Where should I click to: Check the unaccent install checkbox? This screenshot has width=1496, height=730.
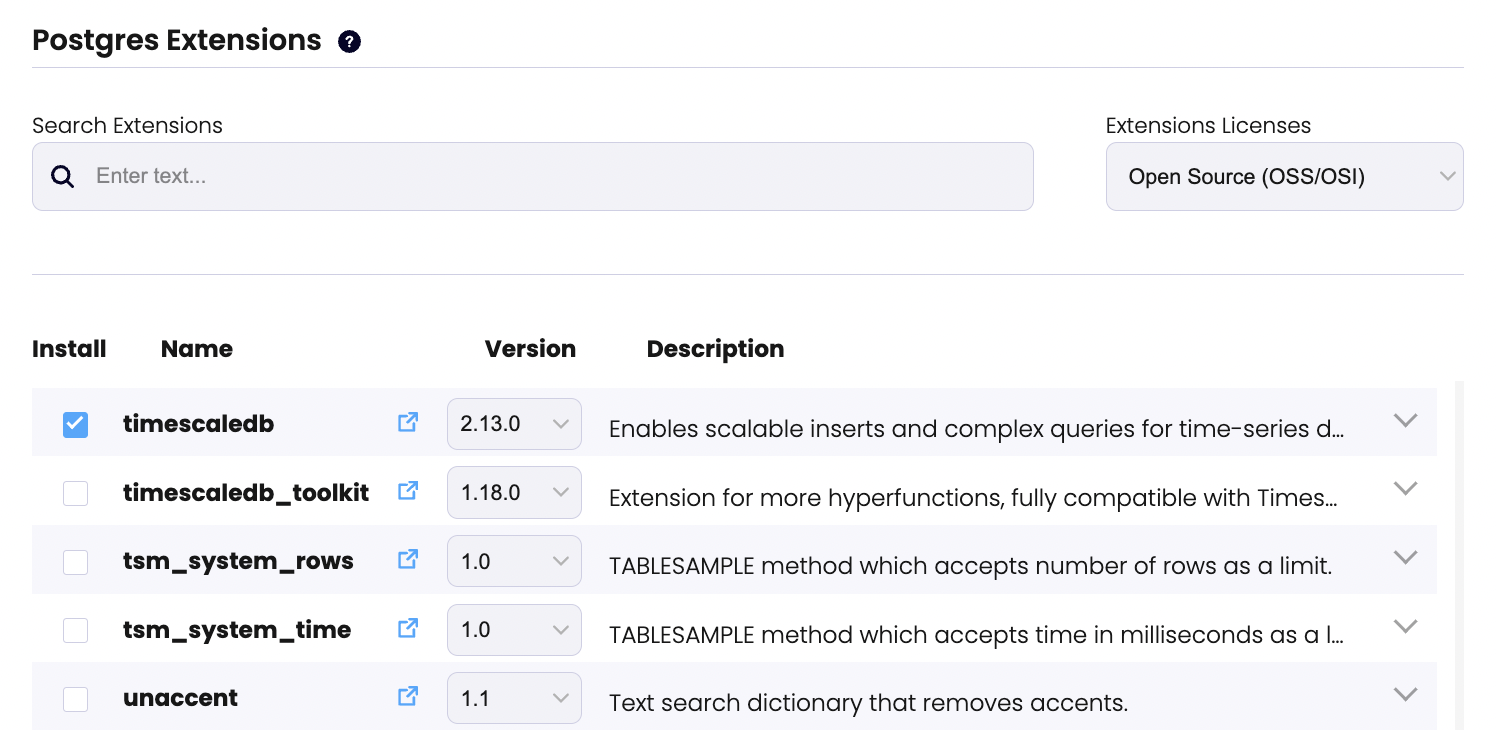[x=75, y=698]
